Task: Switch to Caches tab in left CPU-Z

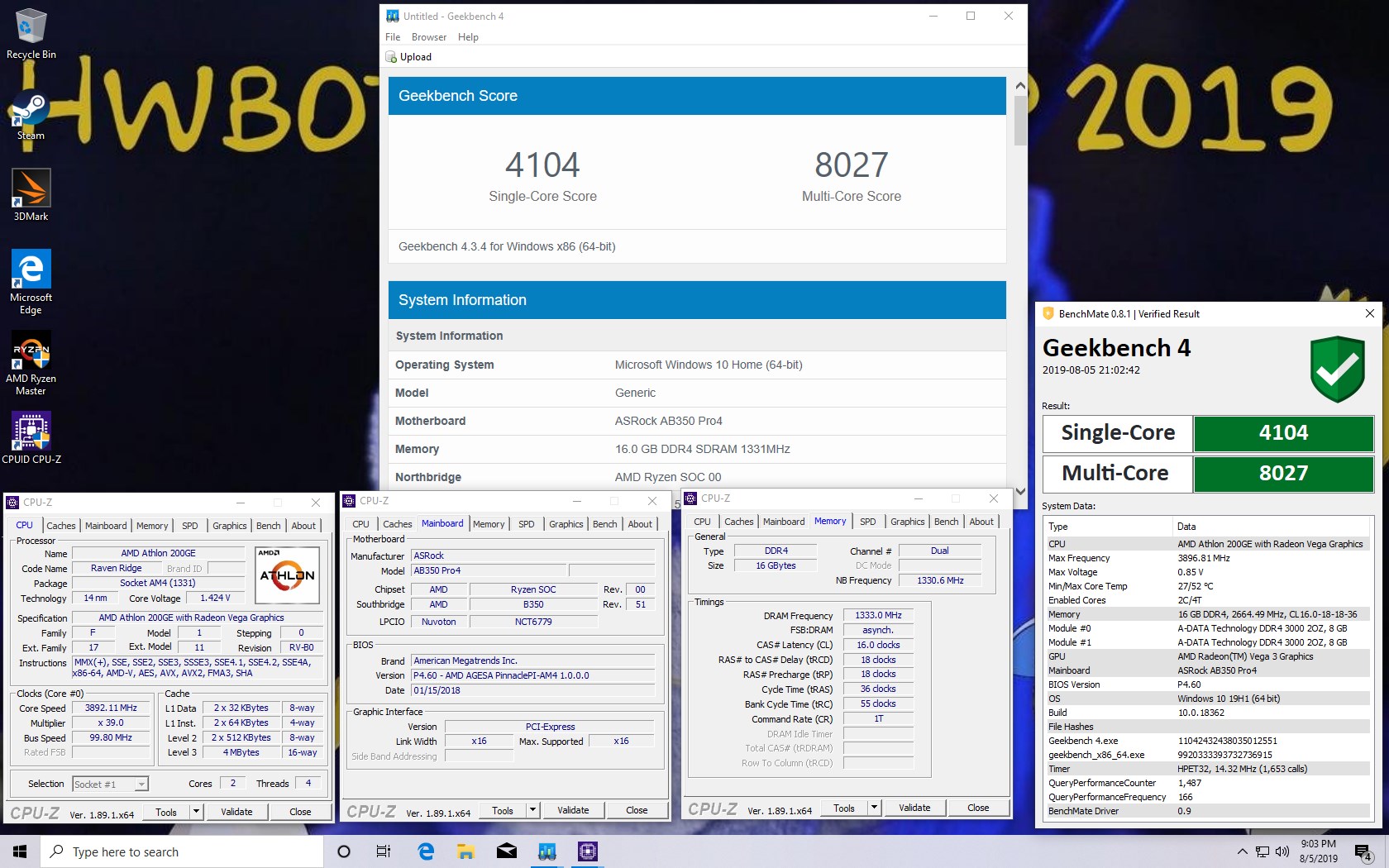Action: pyautogui.click(x=61, y=526)
